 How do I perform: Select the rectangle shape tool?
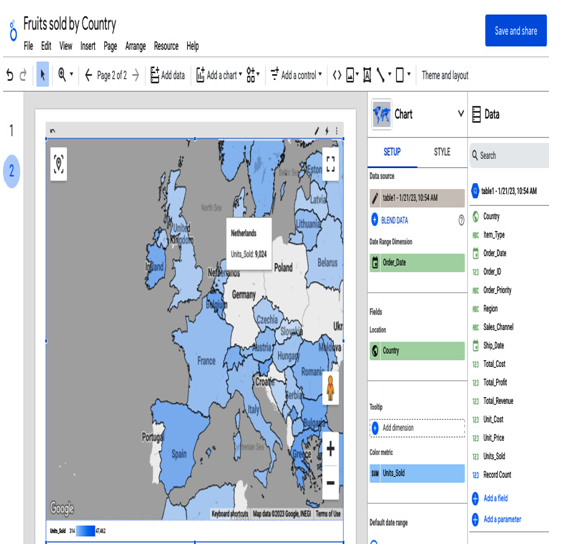pos(400,75)
